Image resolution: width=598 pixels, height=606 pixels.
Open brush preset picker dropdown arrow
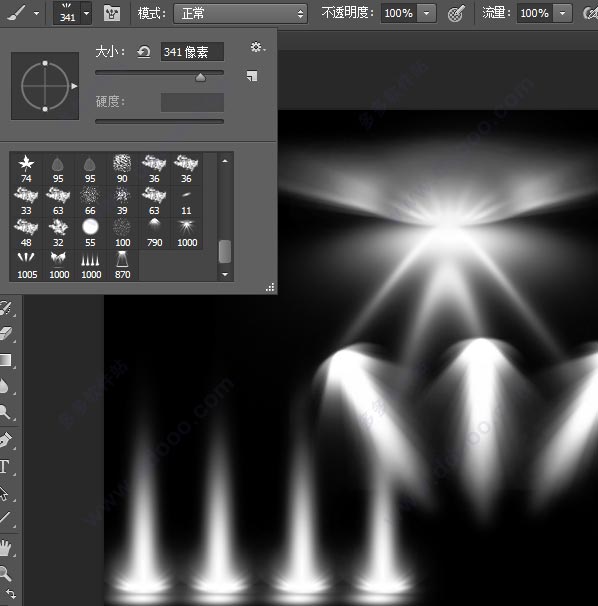click(x=87, y=14)
